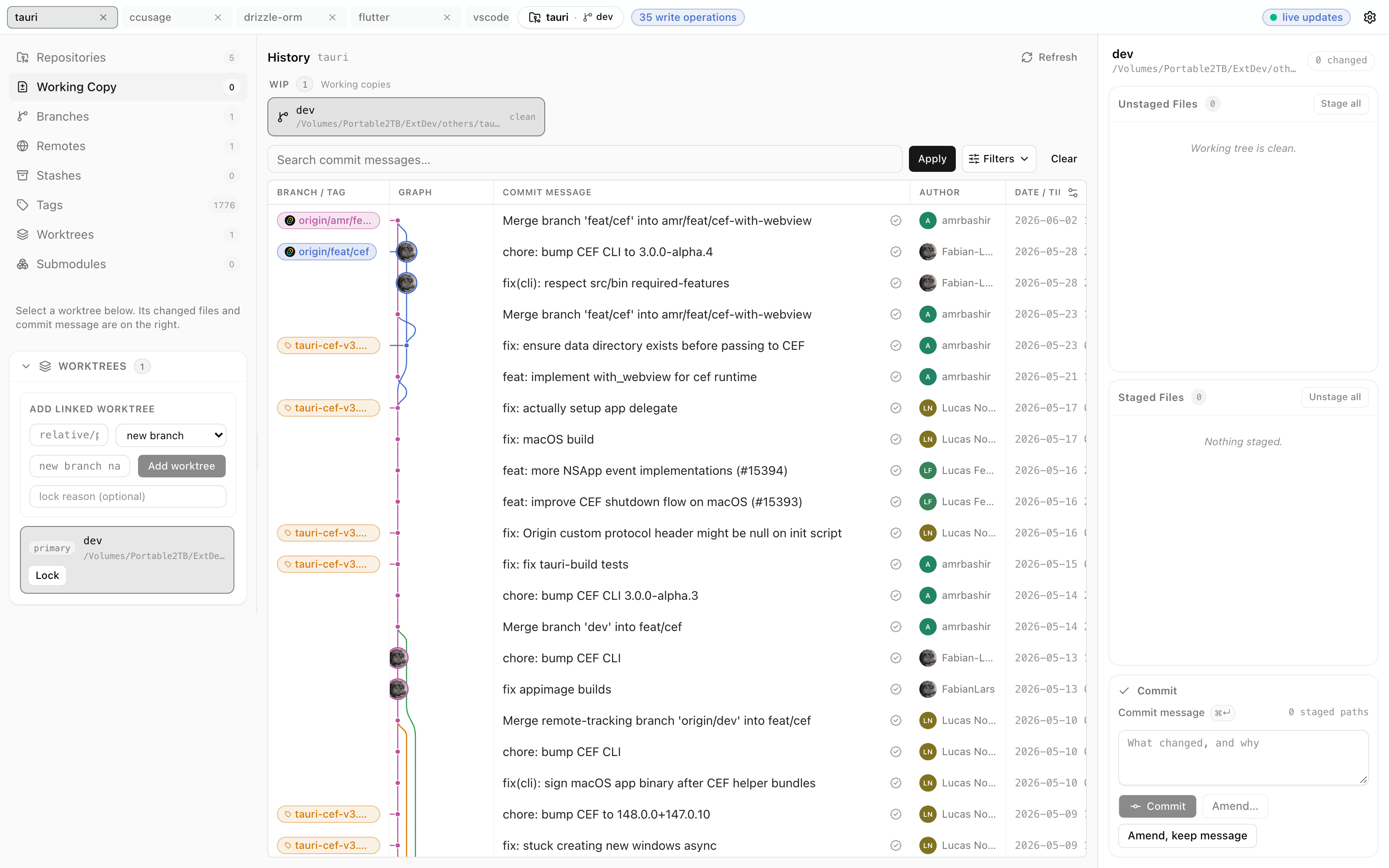Focus the commit message text area

click(x=1243, y=758)
